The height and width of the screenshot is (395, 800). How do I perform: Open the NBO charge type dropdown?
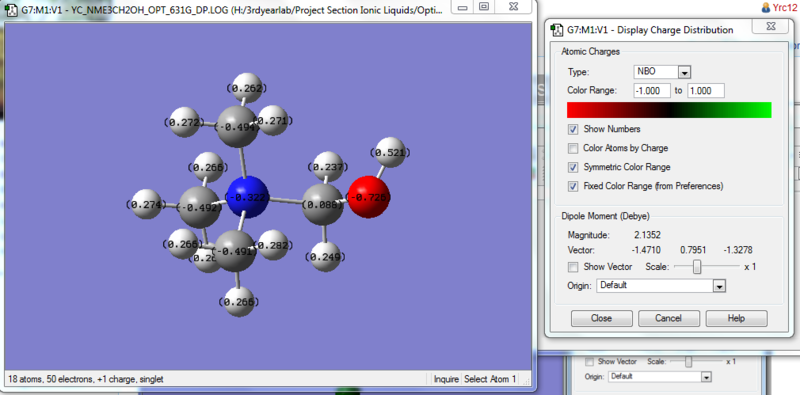pos(685,71)
